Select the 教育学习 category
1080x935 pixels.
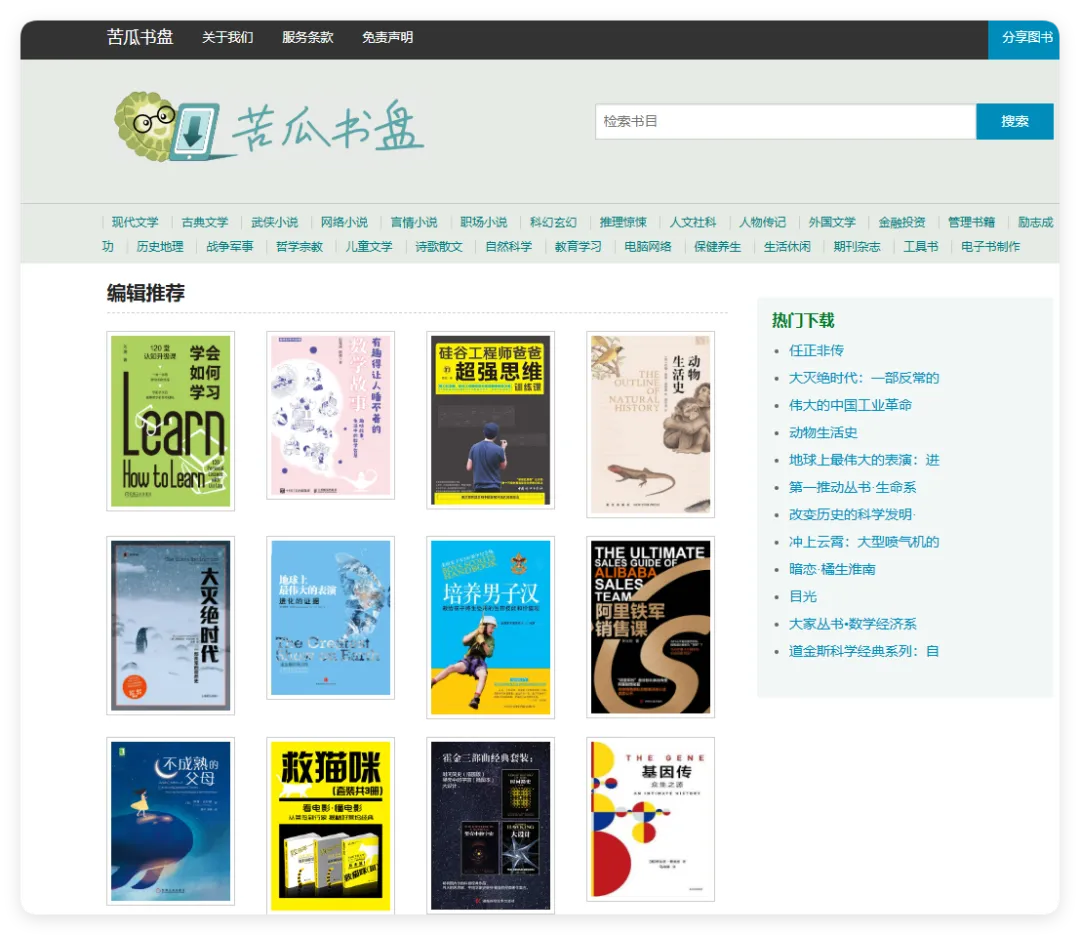(x=578, y=246)
